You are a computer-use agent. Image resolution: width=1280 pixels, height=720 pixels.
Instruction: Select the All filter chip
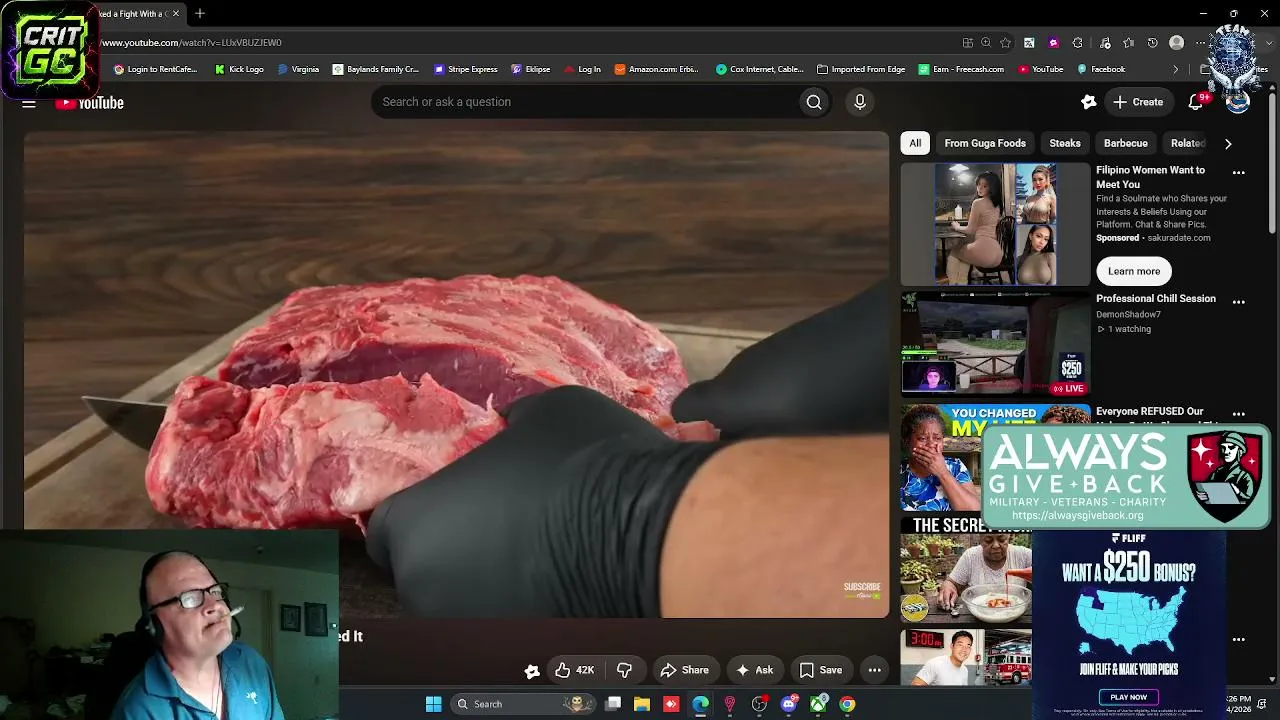click(x=915, y=144)
